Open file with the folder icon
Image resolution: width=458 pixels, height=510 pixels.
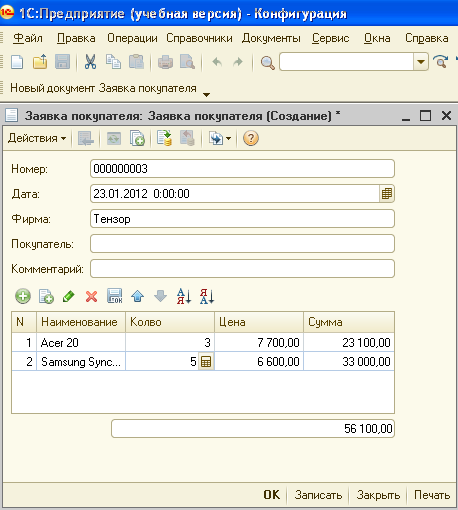(40, 62)
